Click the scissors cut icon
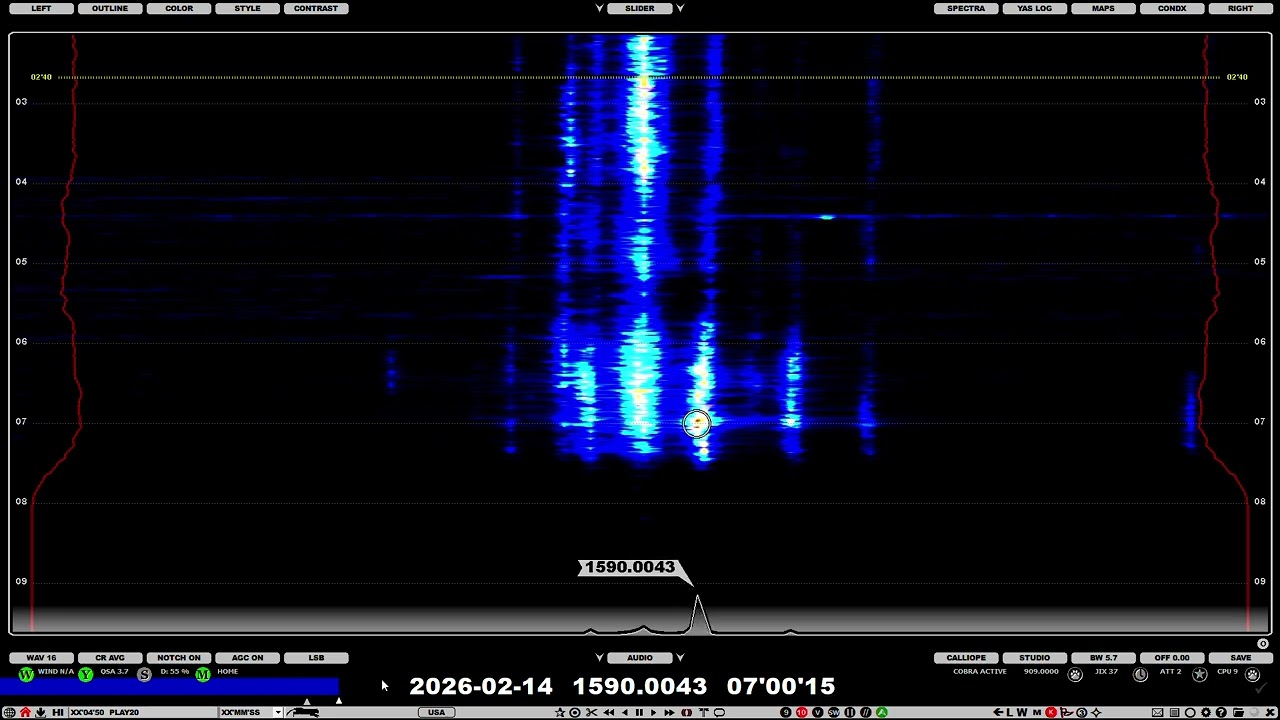Viewport: 1280px width, 720px height. point(591,713)
